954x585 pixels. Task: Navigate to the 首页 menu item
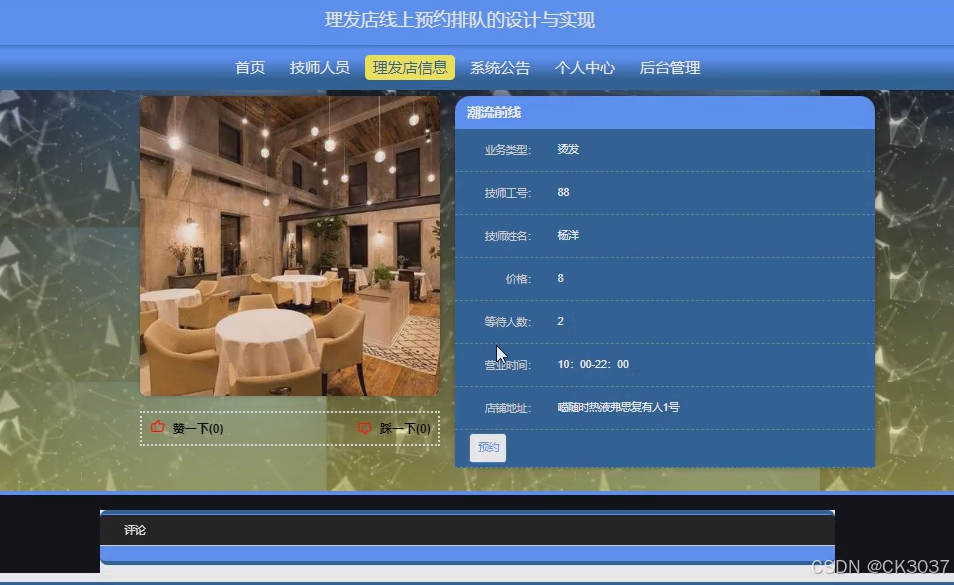(249, 67)
